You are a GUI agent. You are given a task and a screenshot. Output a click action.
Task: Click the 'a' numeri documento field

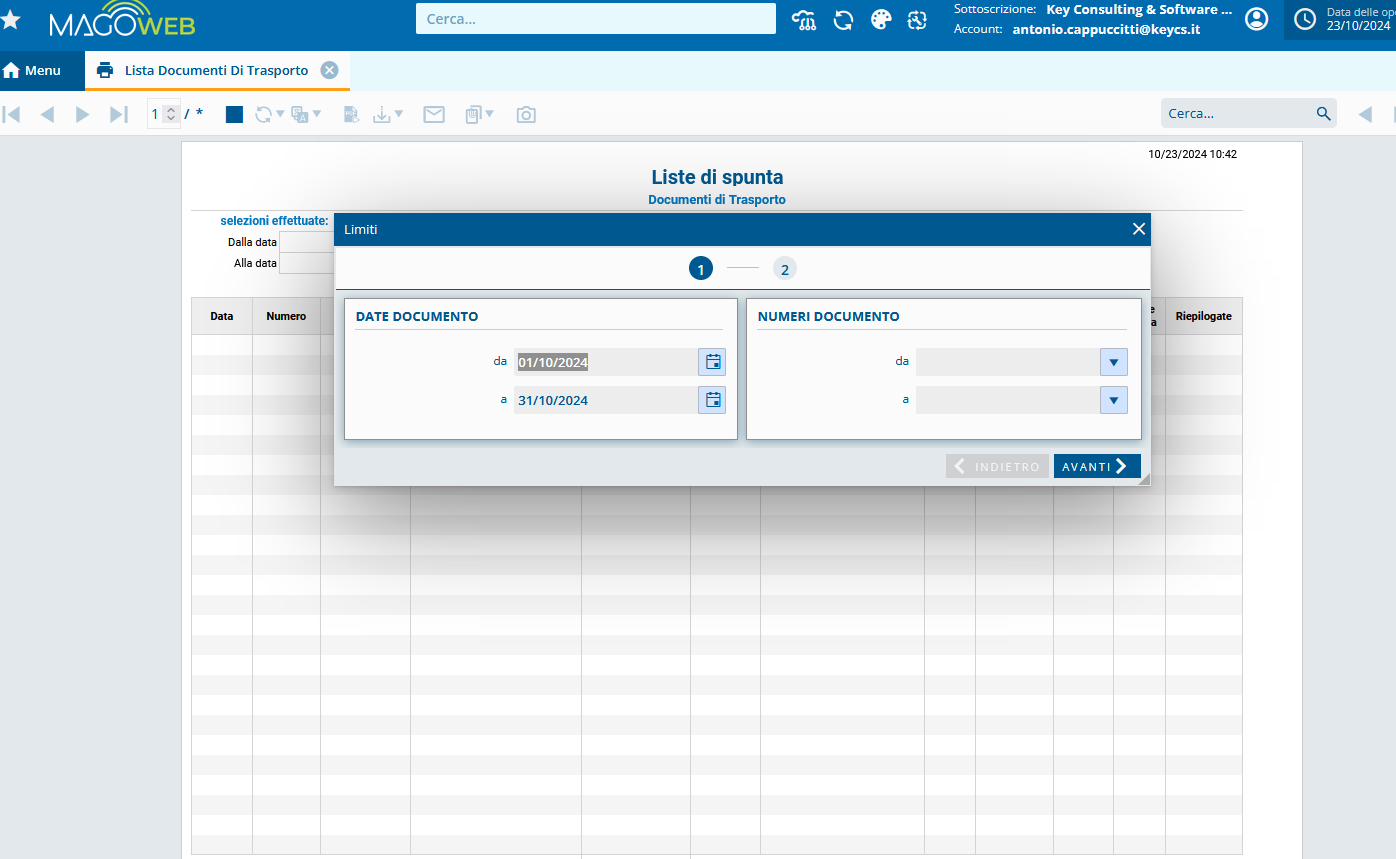pos(1007,400)
